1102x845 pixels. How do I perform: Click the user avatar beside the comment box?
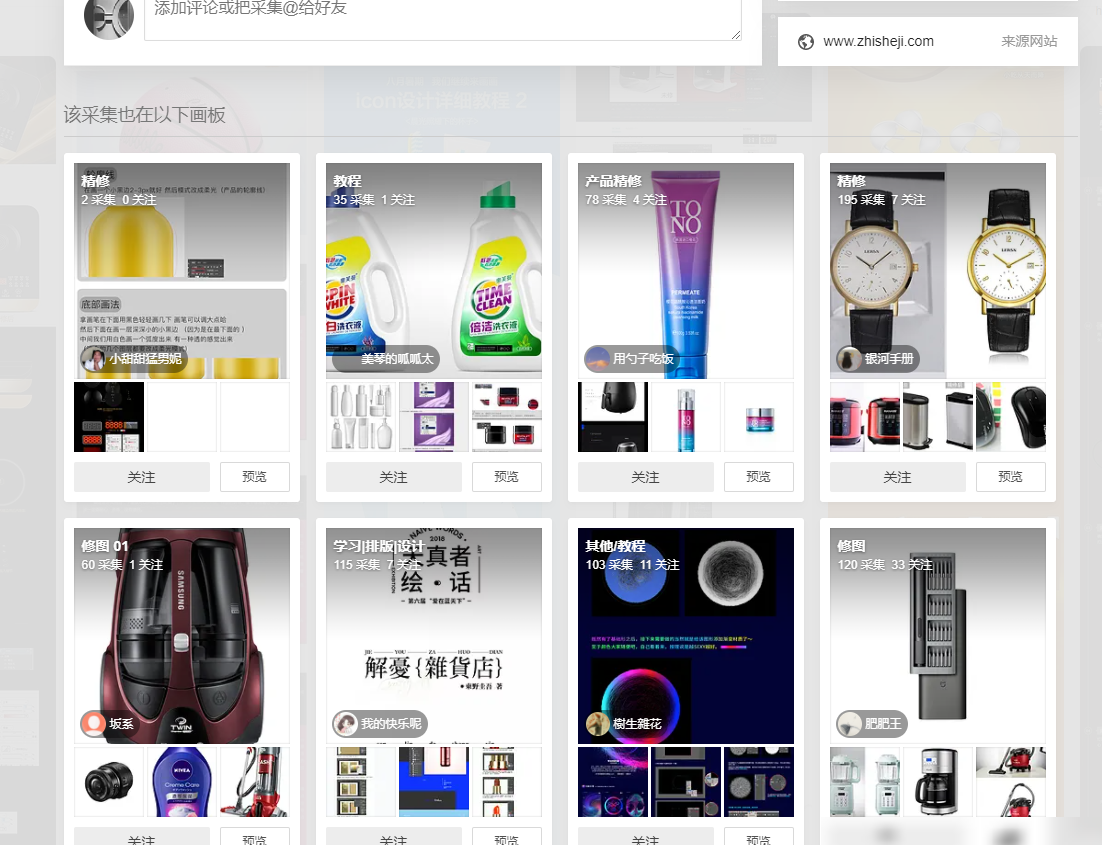(x=109, y=16)
